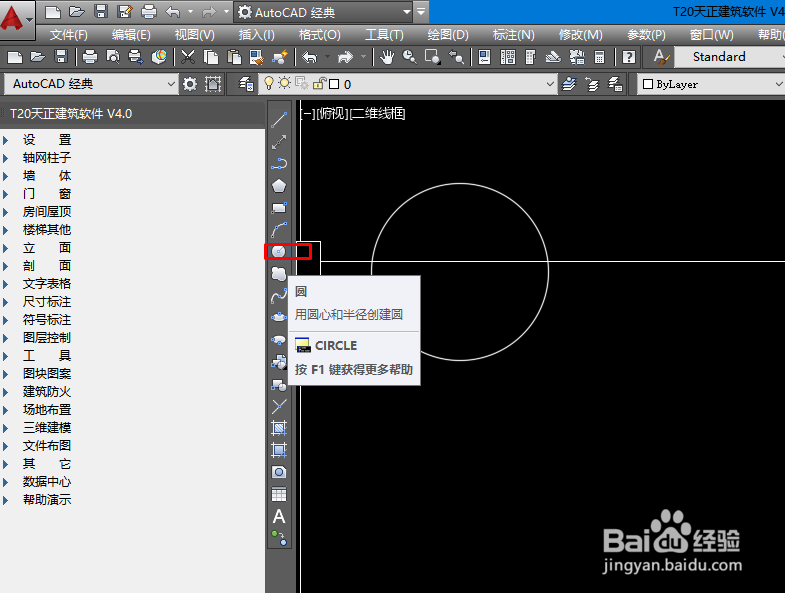Select the Polygon tool
This screenshot has width=785, height=593.
(x=279, y=186)
